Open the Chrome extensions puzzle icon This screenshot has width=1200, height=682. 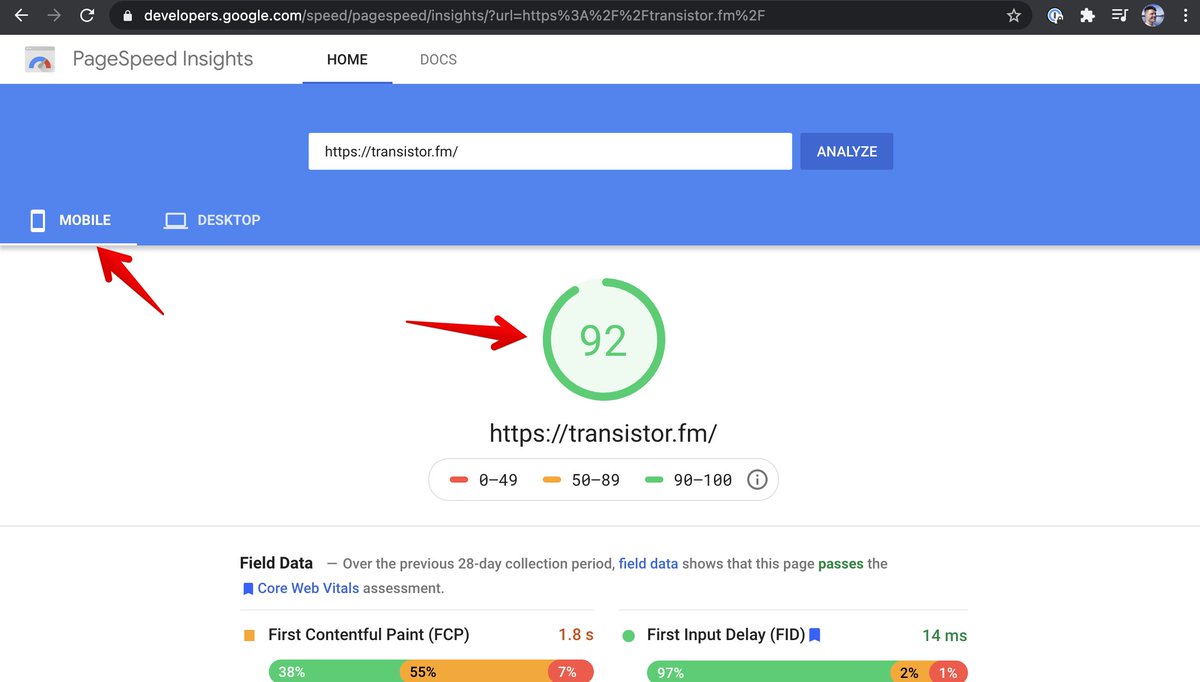coord(1088,16)
